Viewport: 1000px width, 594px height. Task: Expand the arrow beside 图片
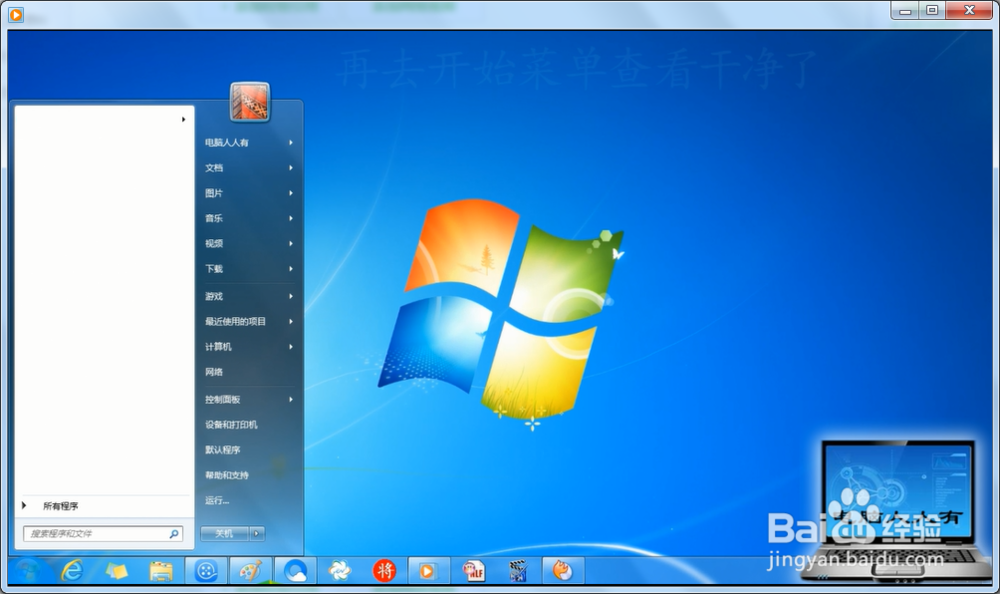[x=291, y=193]
